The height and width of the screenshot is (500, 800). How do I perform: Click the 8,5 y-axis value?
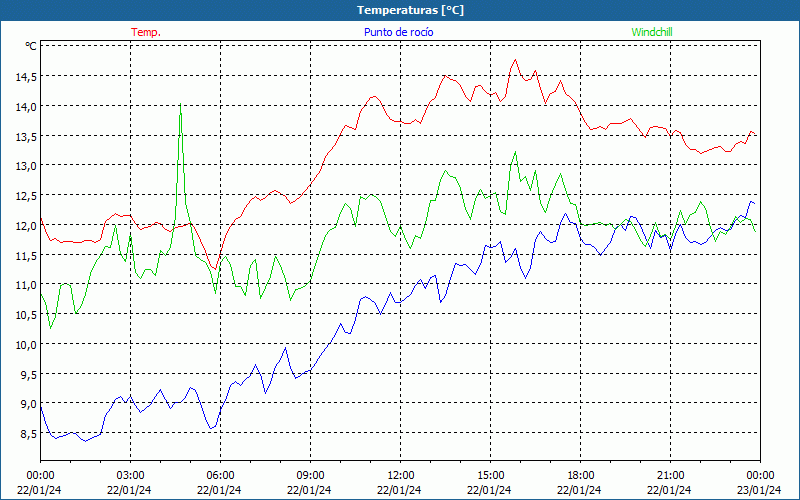pos(28,434)
